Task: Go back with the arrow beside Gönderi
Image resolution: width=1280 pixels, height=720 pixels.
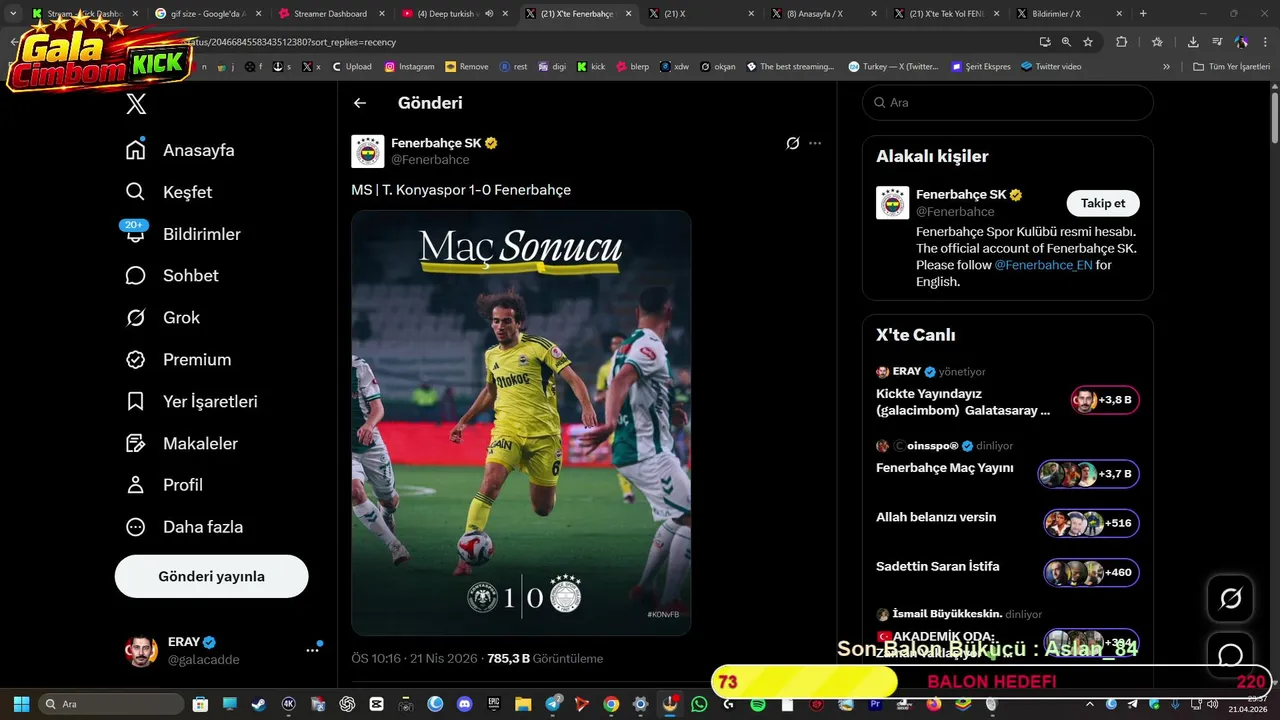Action: pyautogui.click(x=360, y=103)
